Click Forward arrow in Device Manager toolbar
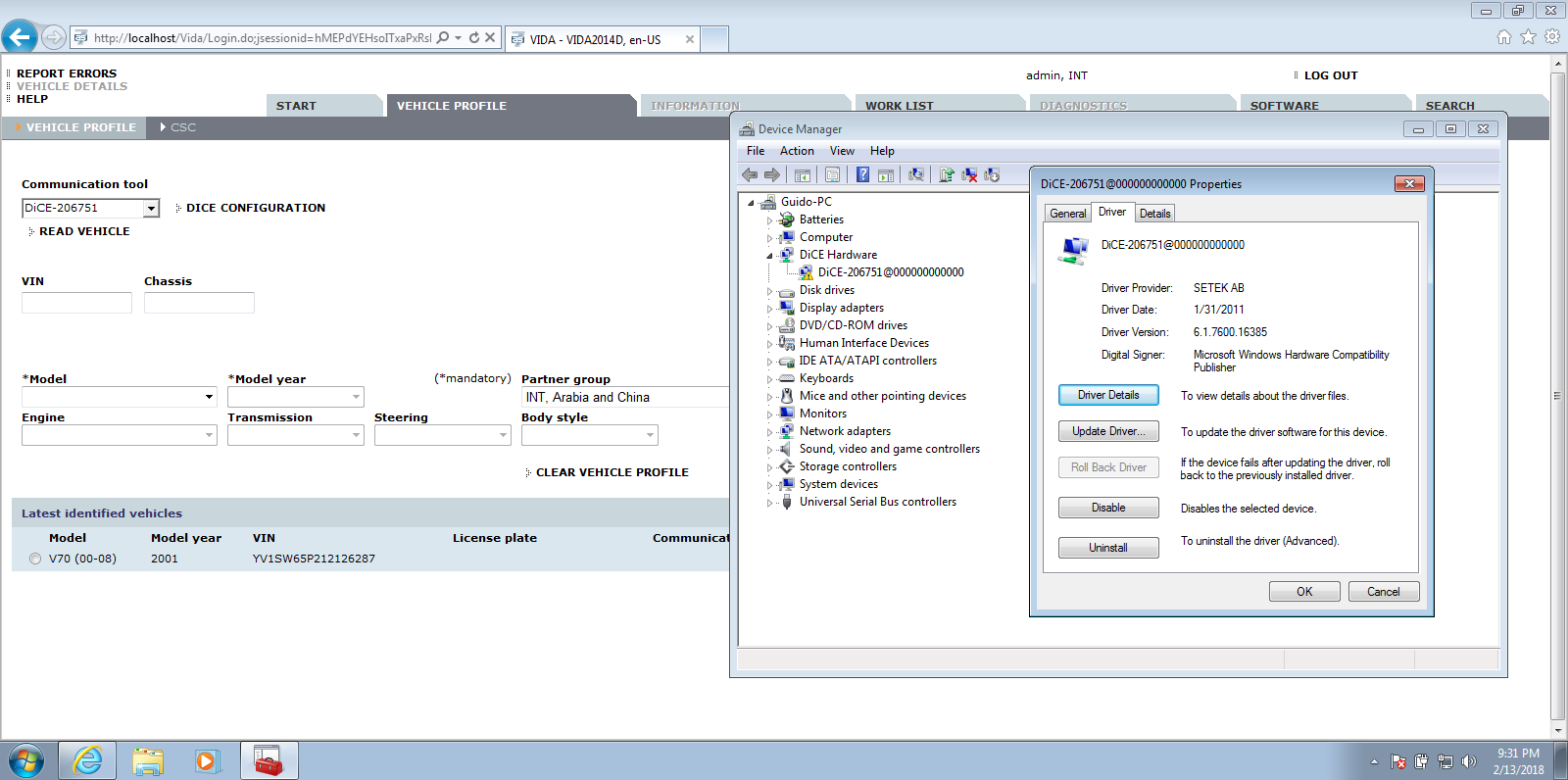Image resolution: width=1568 pixels, height=780 pixels. [x=772, y=174]
